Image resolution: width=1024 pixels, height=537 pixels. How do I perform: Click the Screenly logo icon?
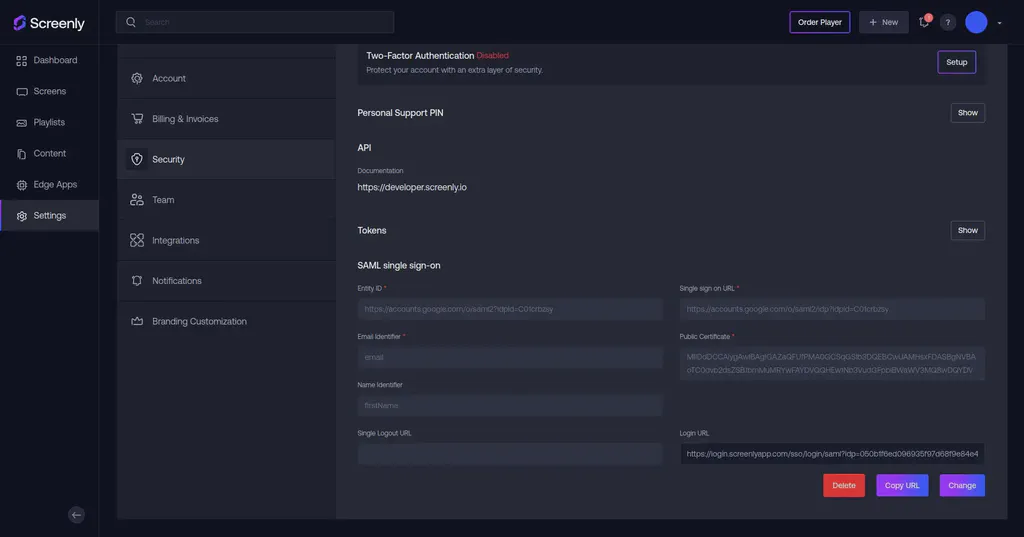tap(20, 23)
